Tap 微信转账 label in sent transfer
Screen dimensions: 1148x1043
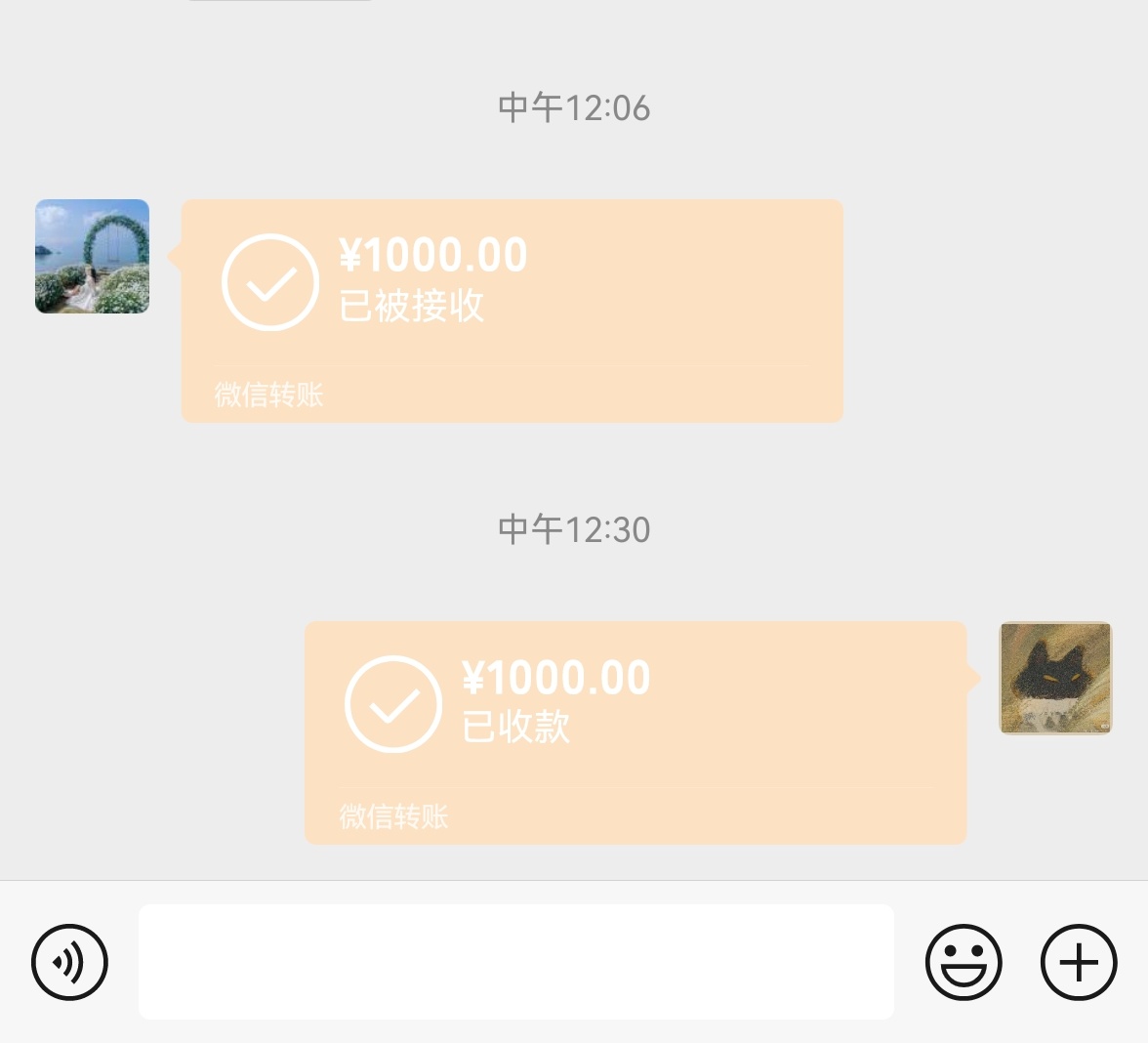393,816
